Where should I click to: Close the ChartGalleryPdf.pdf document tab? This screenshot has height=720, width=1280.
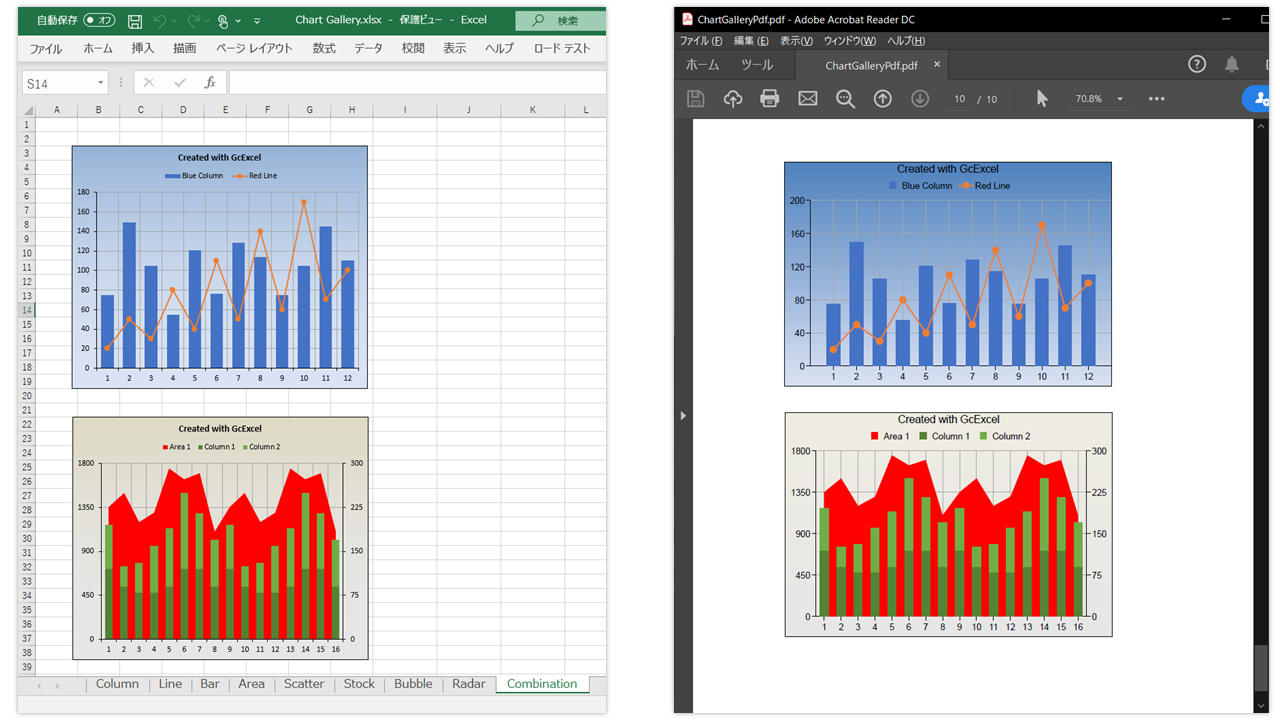pos(937,65)
